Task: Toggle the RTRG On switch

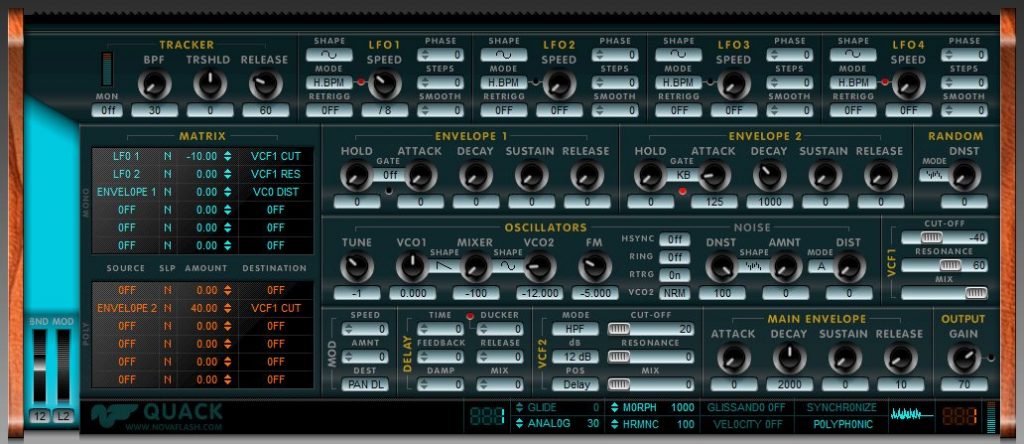Action: tap(675, 275)
